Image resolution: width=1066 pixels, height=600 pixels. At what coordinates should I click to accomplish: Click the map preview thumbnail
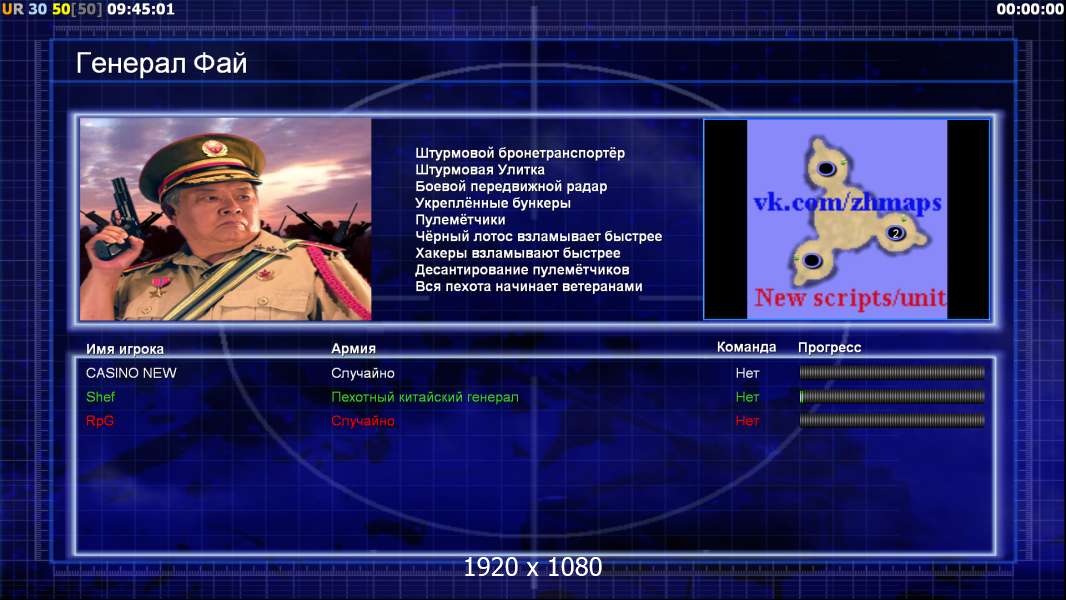point(846,219)
